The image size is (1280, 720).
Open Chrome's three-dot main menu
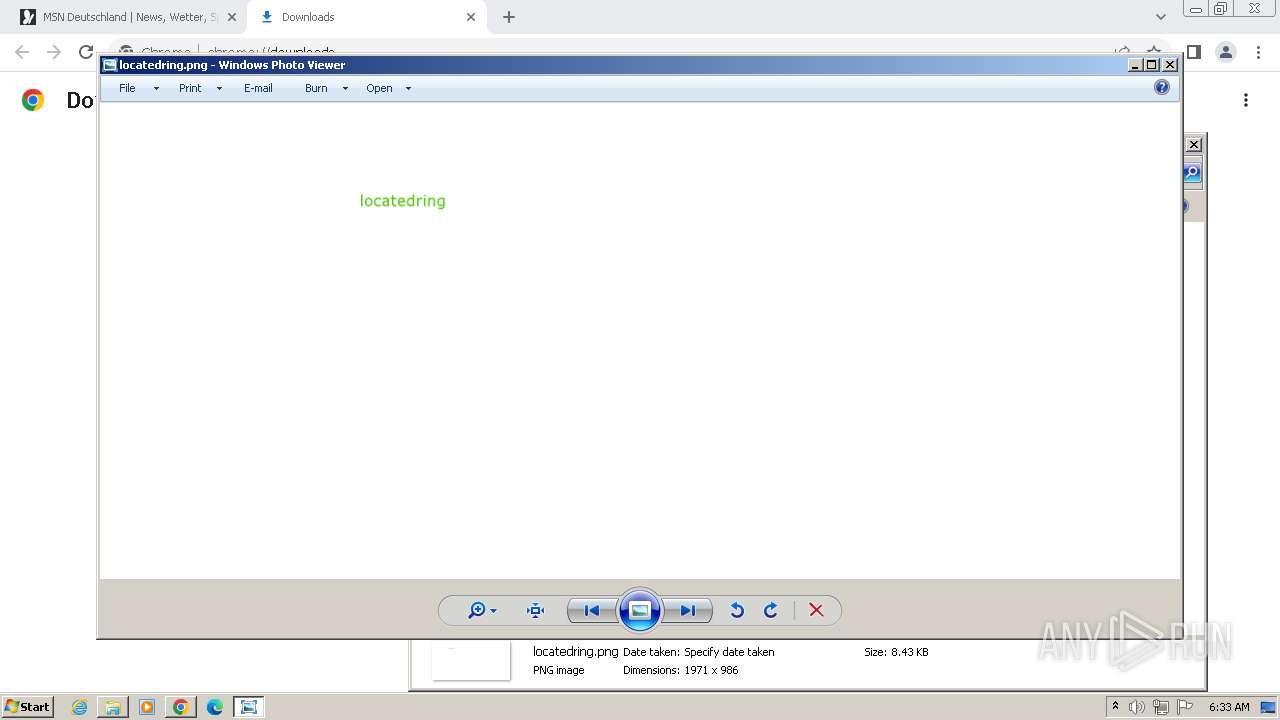(x=1258, y=52)
